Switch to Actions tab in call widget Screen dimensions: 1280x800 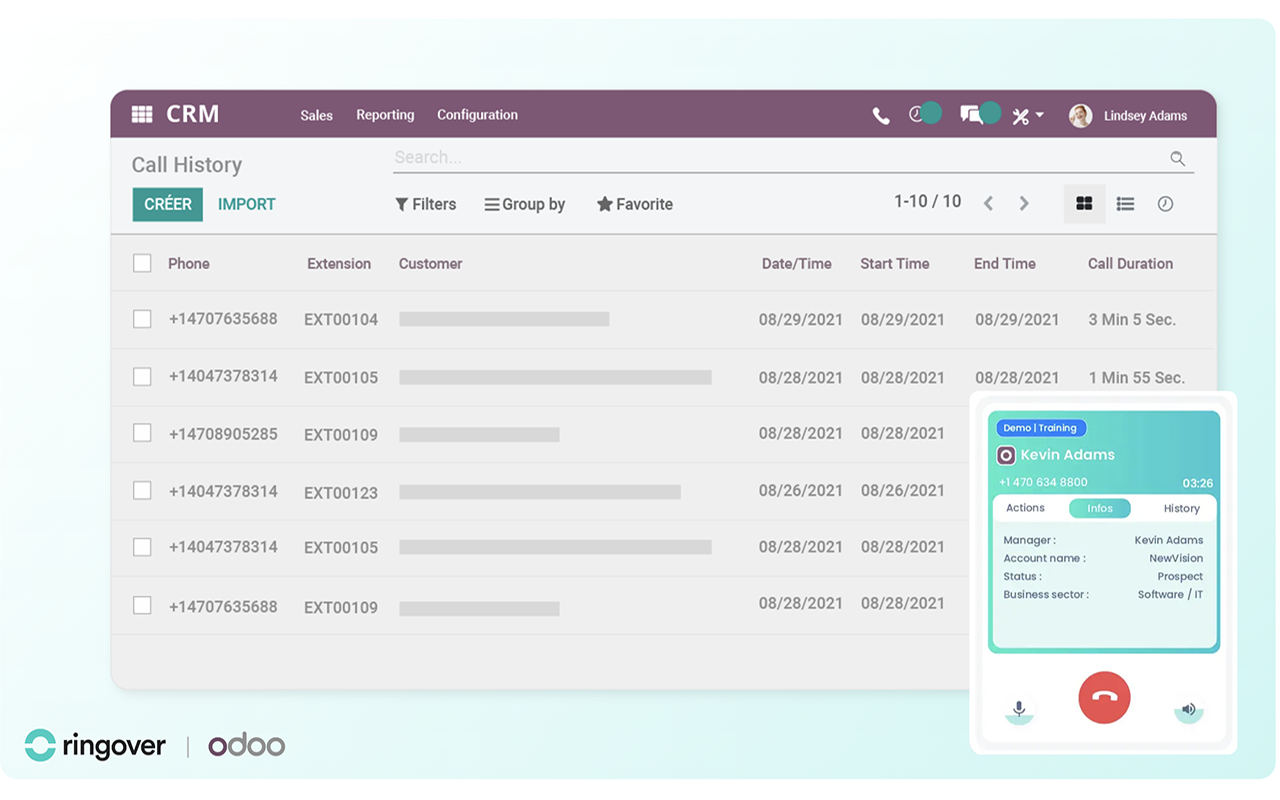pyautogui.click(x=1025, y=508)
